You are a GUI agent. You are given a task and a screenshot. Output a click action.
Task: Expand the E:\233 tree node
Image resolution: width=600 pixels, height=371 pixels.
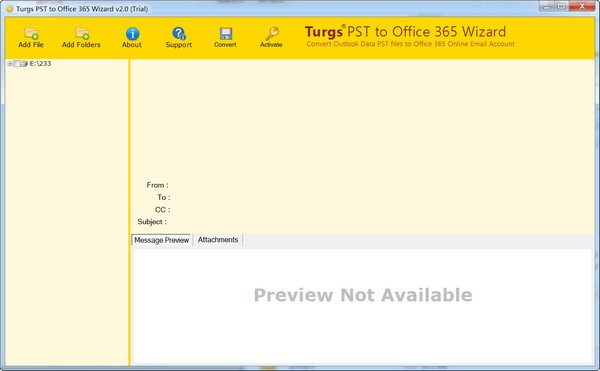pyautogui.click(x=10, y=63)
